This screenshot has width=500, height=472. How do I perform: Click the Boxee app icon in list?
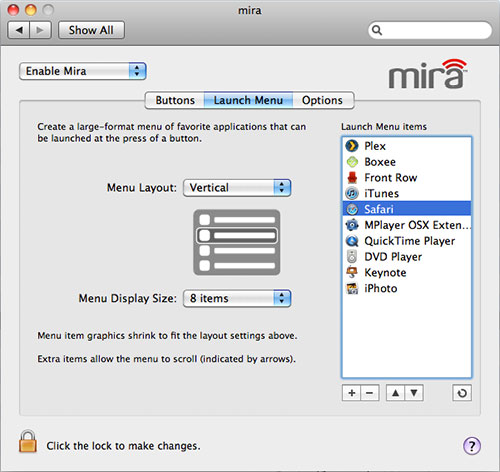tap(352, 162)
